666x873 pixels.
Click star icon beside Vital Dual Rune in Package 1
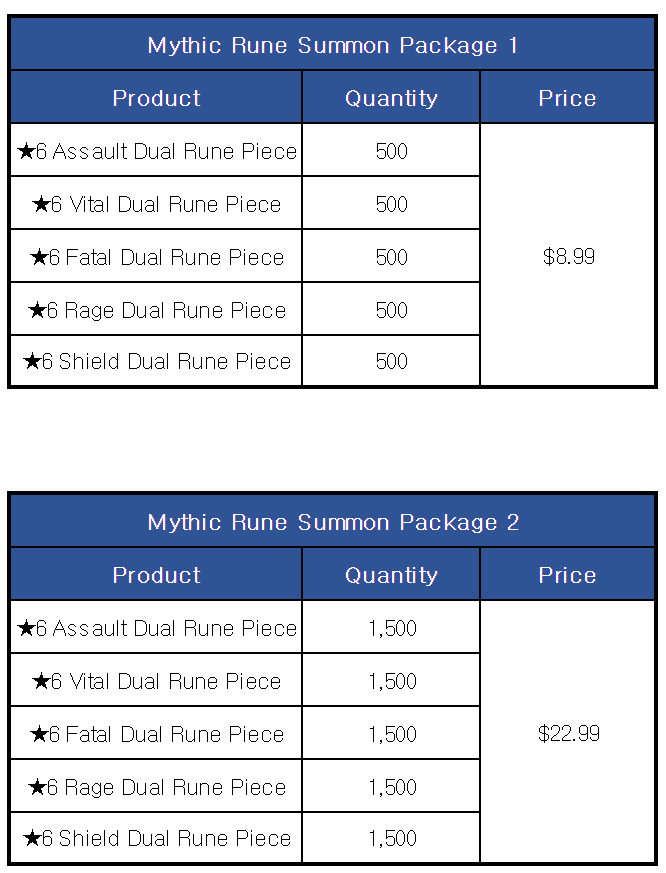[x=41, y=204]
